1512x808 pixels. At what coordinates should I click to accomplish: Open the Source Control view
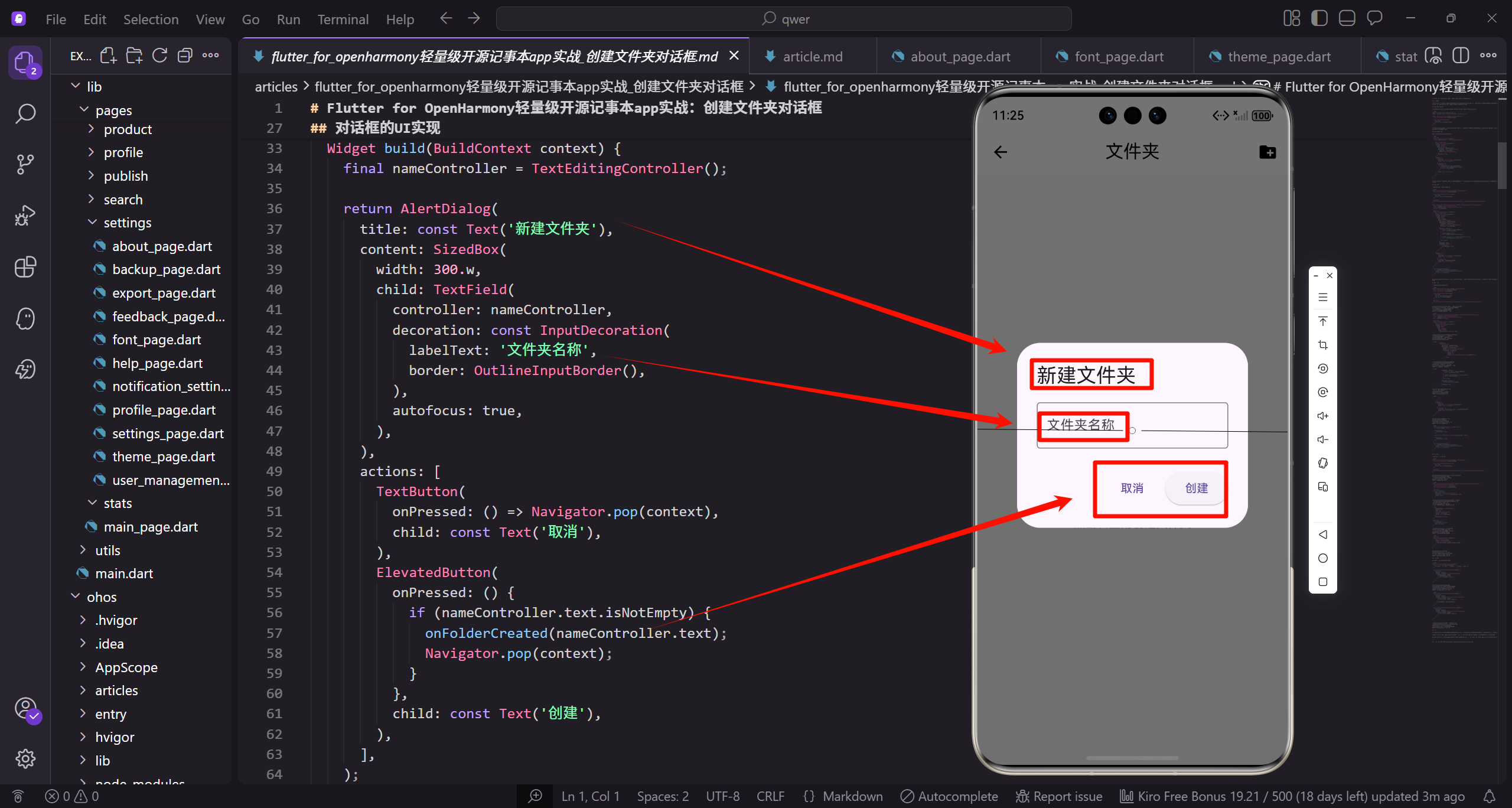pos(25,164)
